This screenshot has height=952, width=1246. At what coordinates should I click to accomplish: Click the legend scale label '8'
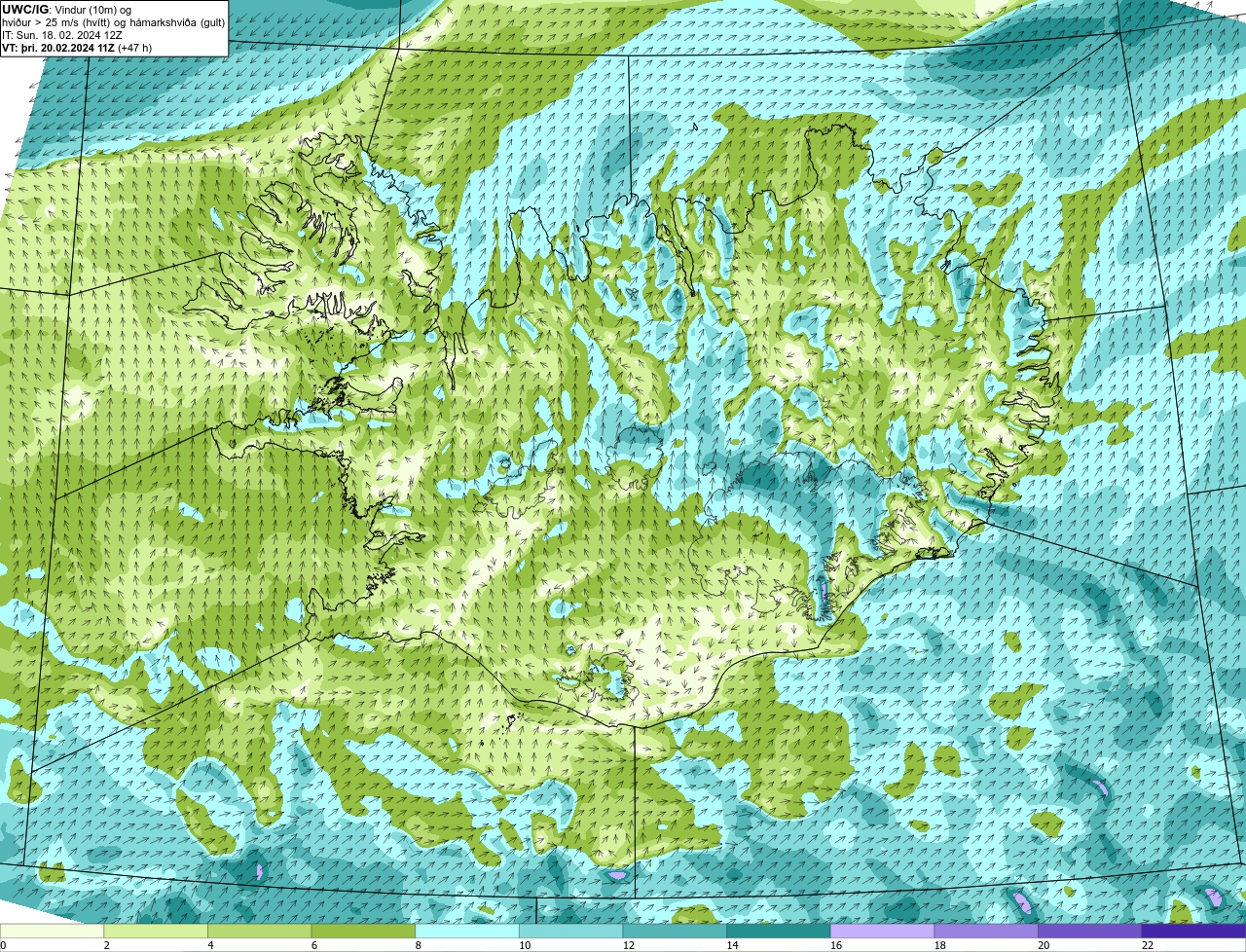point(418,945)
